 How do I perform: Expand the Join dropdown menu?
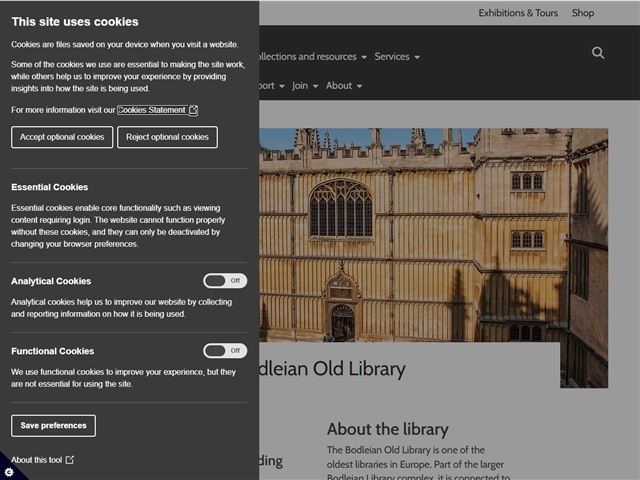305,86
